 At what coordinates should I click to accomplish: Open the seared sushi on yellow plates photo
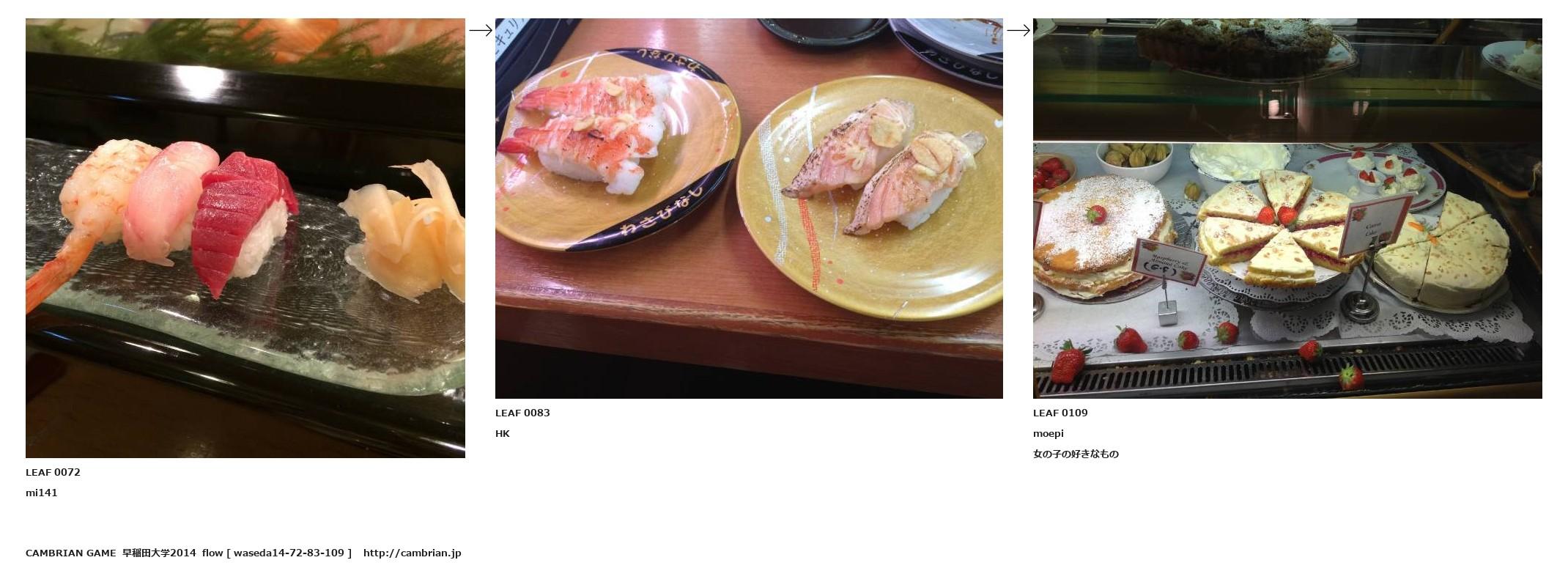coord(749,208)
